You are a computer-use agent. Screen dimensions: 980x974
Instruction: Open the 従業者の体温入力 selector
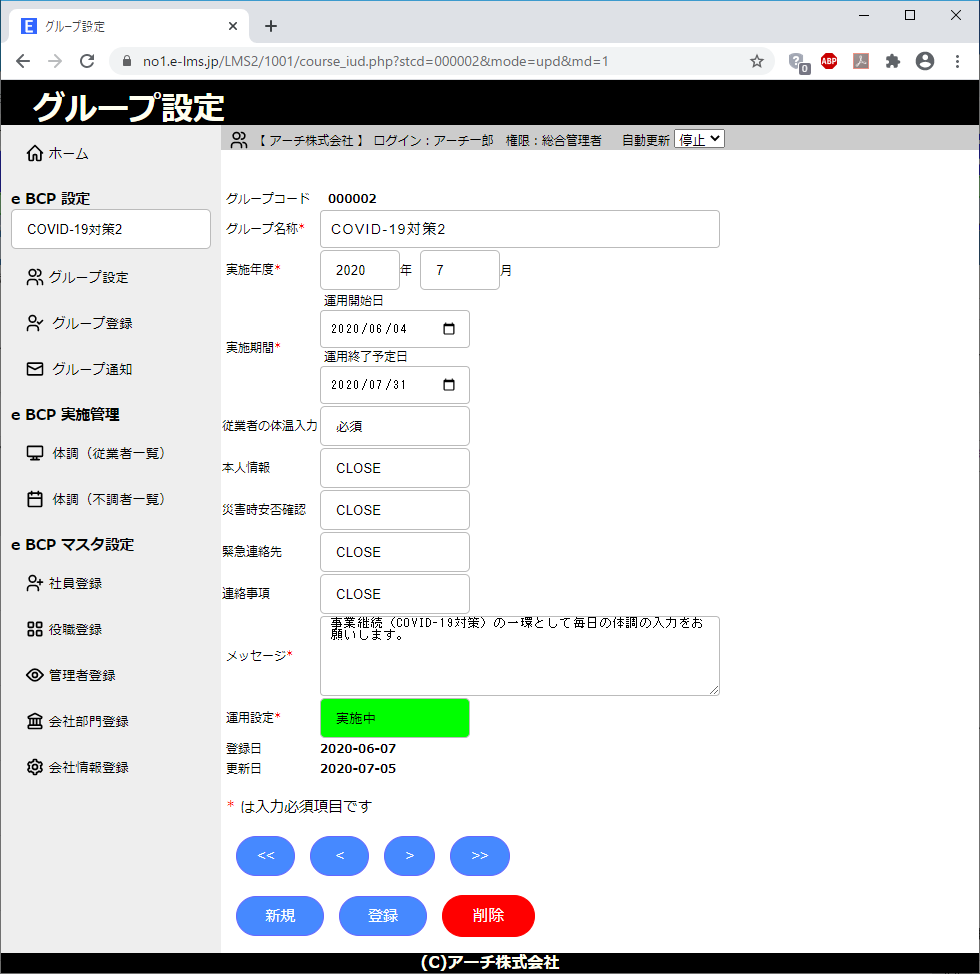(x=394, y=426)
